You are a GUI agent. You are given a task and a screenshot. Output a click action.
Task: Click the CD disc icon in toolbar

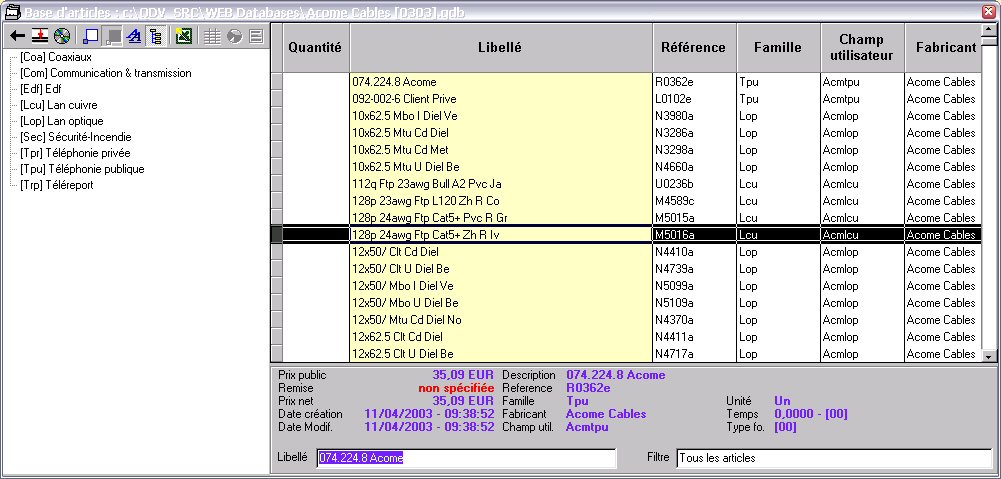pyautogui.click(x=62, y=37)
